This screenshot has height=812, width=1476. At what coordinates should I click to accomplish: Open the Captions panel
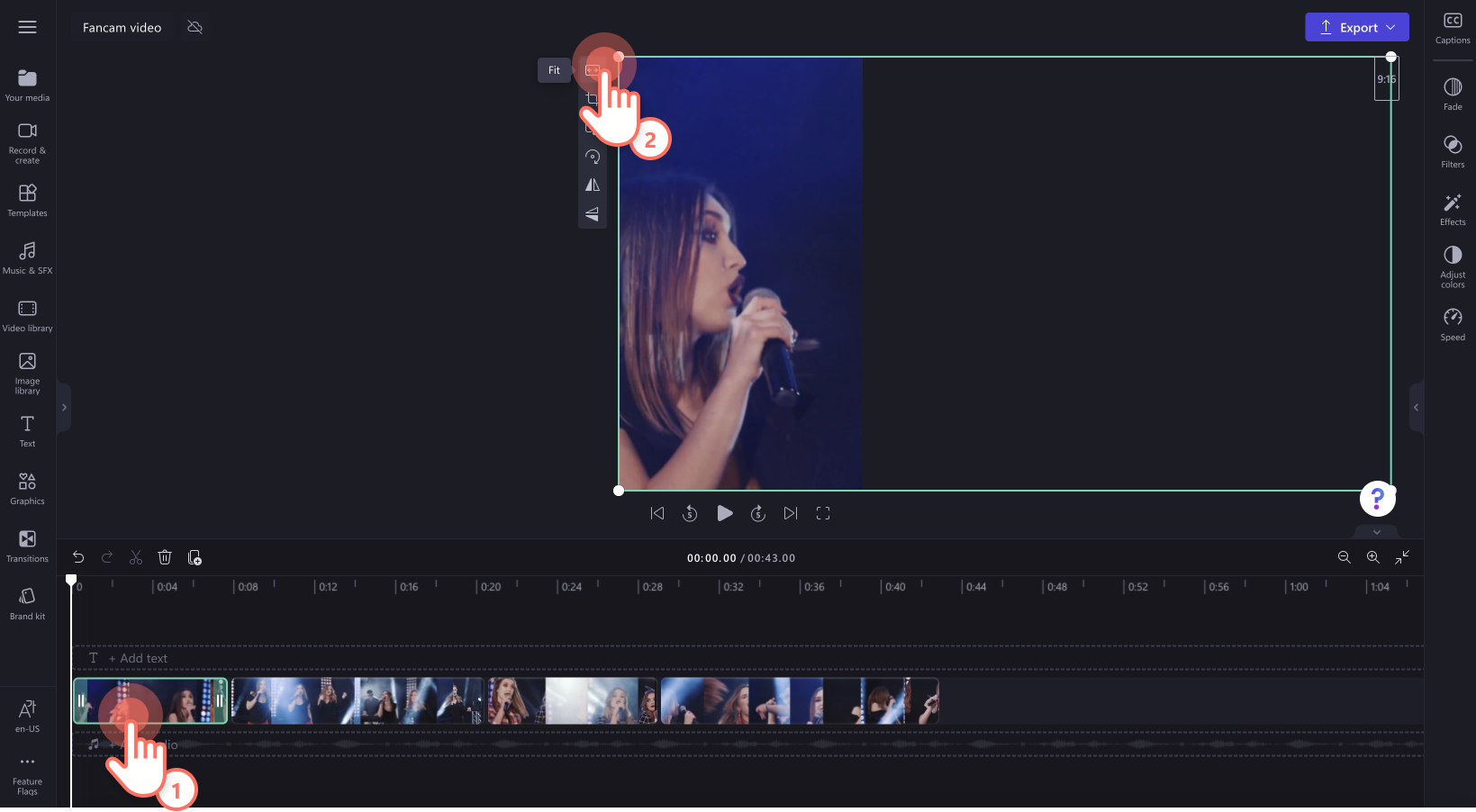click(x=1452, y=26)
